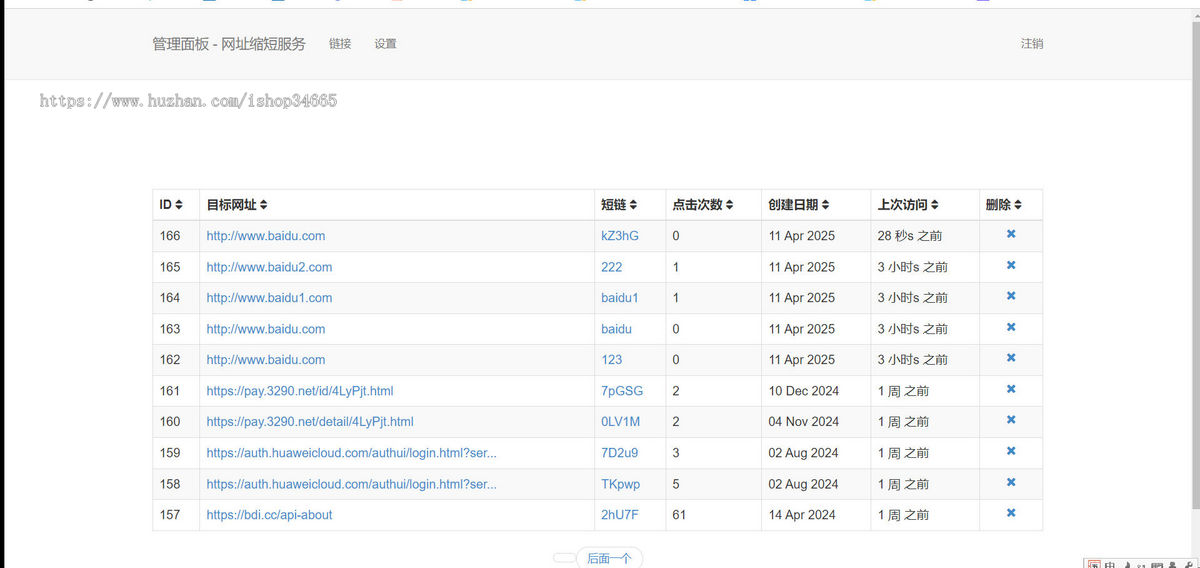This screenshot has width=1200, height=568.
Task: Select the ID cell 160
Action: [x=176, y=422]
